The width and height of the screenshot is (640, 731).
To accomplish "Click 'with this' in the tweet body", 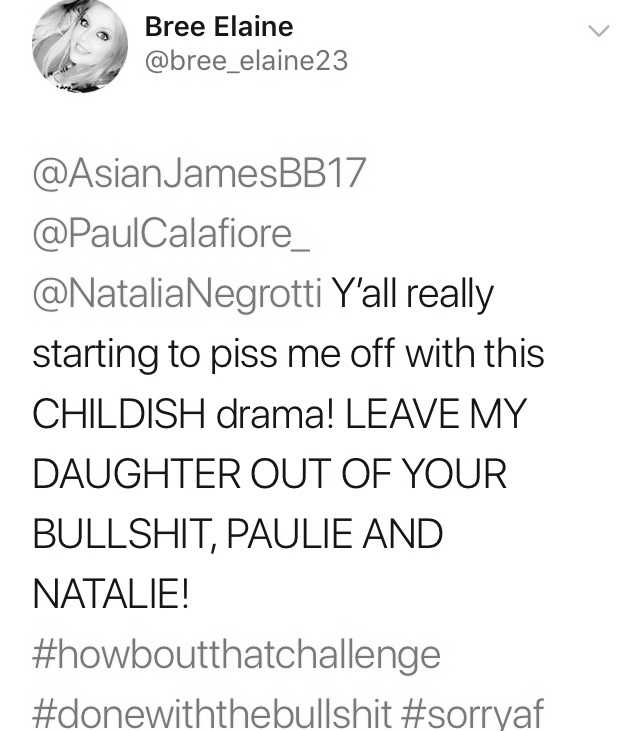I will click(475, 354).
